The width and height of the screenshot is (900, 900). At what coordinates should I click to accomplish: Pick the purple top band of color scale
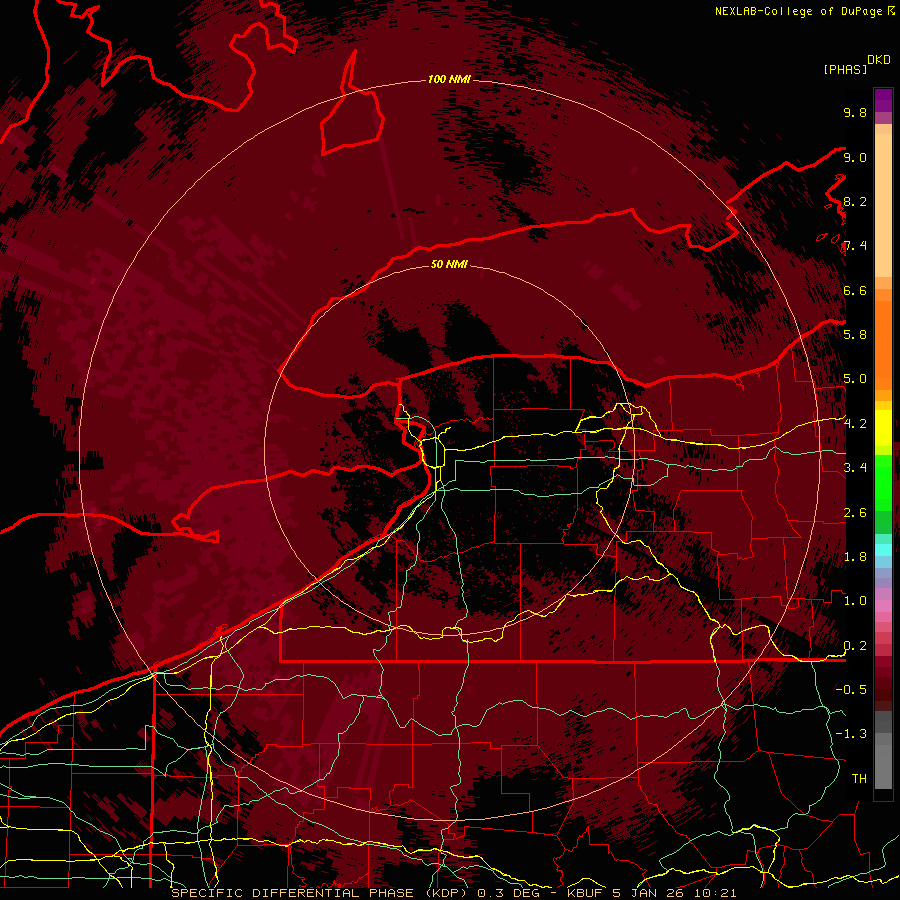click(x=883, y=100)
